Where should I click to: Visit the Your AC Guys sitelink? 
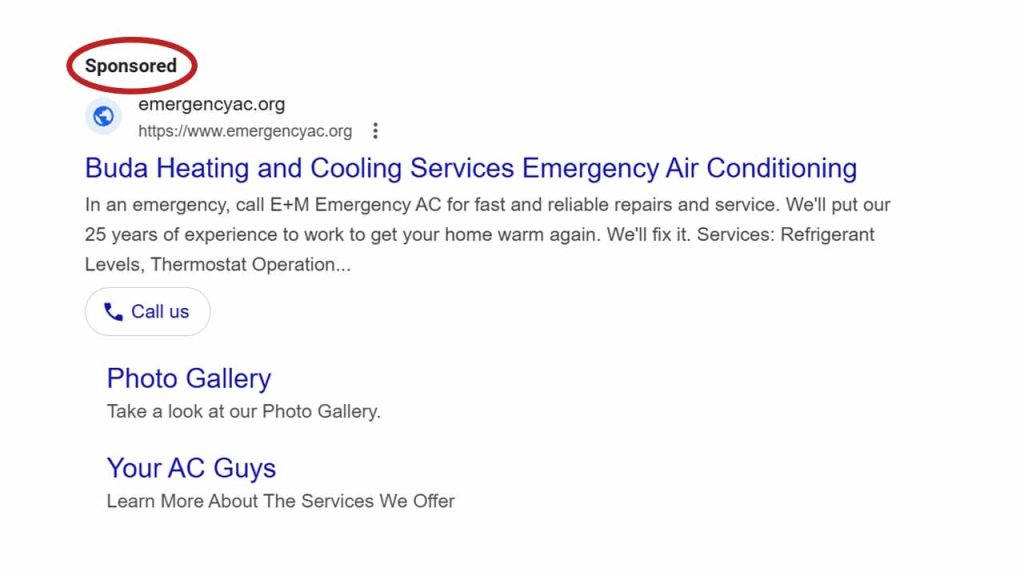coord(191,468)
